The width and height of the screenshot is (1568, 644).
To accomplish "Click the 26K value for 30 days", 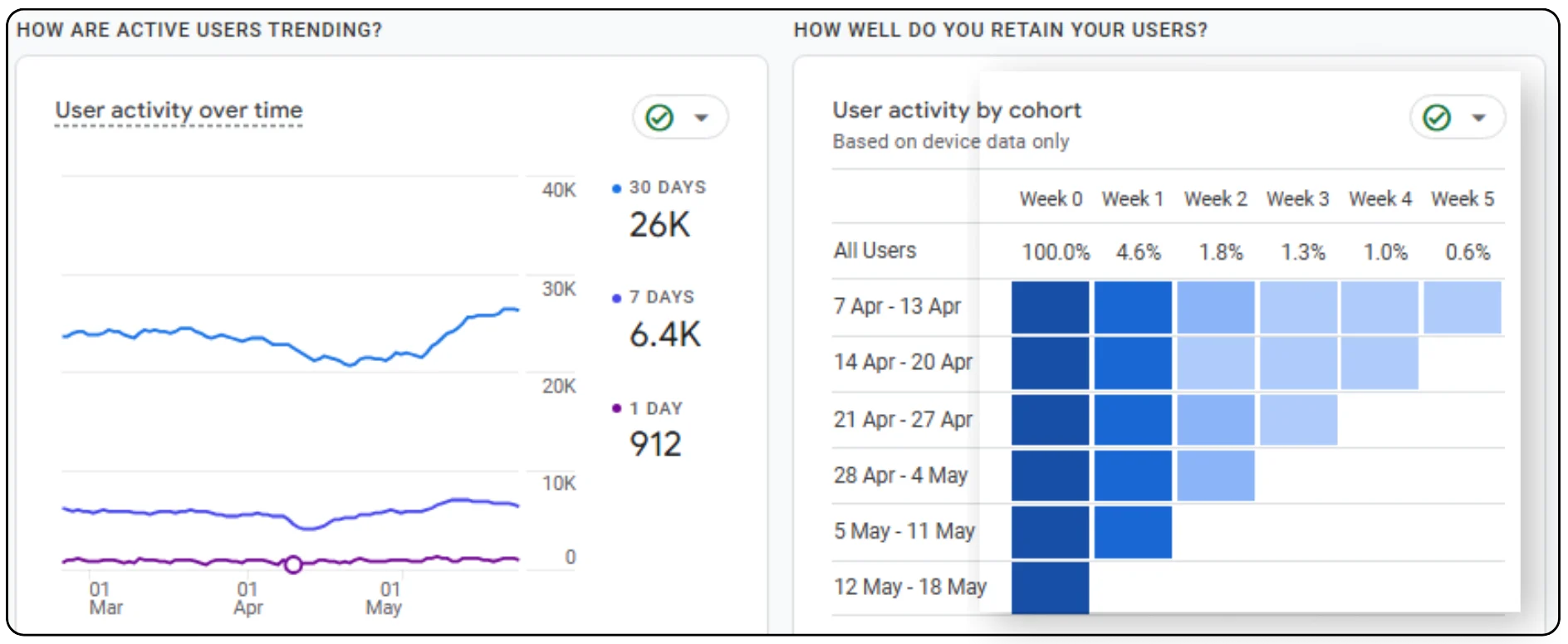I will pyautogui.click(x=659, y=225).
